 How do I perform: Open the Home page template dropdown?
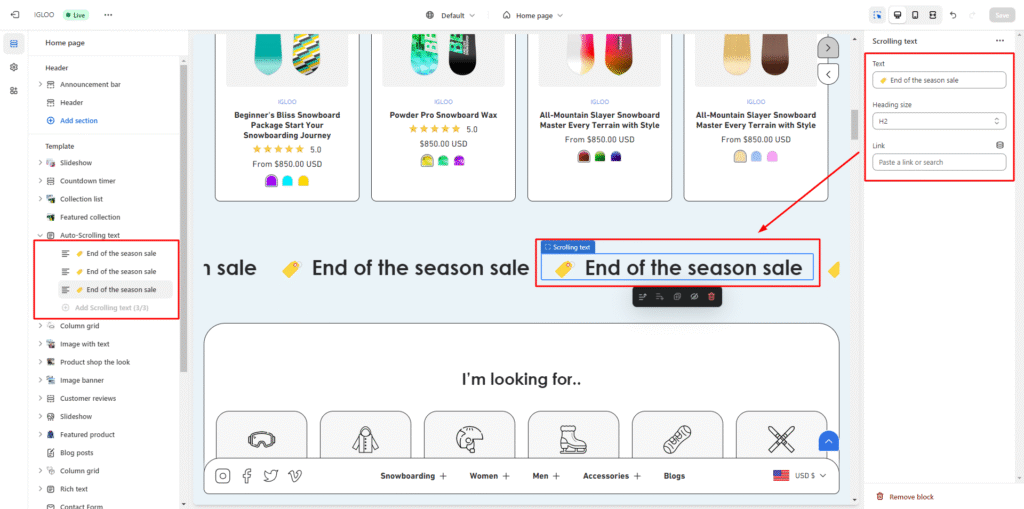533,15
